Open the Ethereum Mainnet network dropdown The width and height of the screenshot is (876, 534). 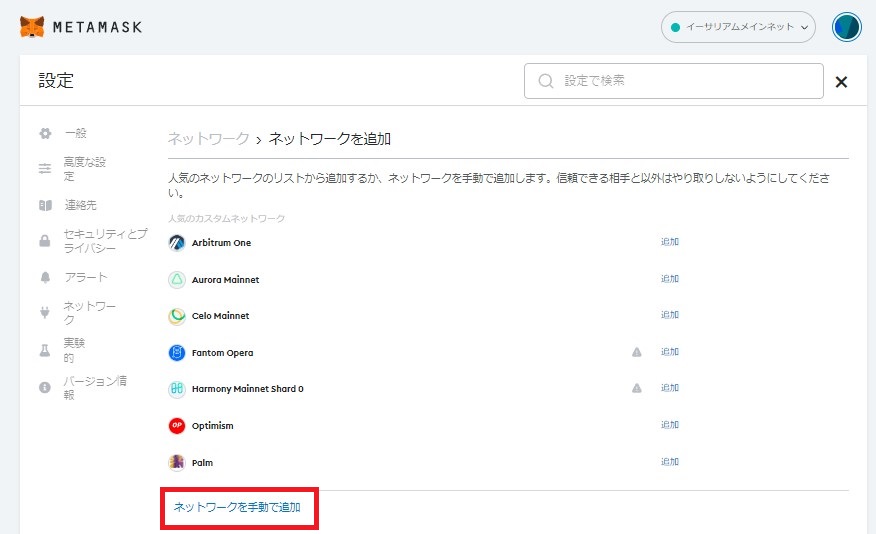pyautogui.click(x=738, y=27)
